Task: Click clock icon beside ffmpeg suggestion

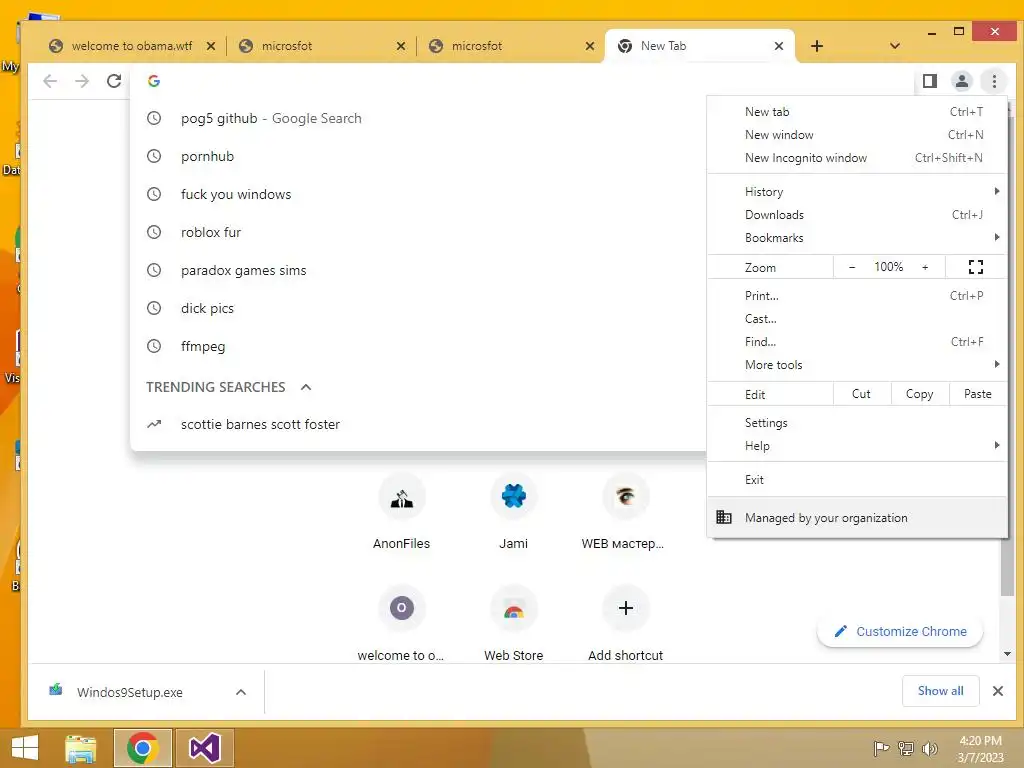Action: coord(154,346)
